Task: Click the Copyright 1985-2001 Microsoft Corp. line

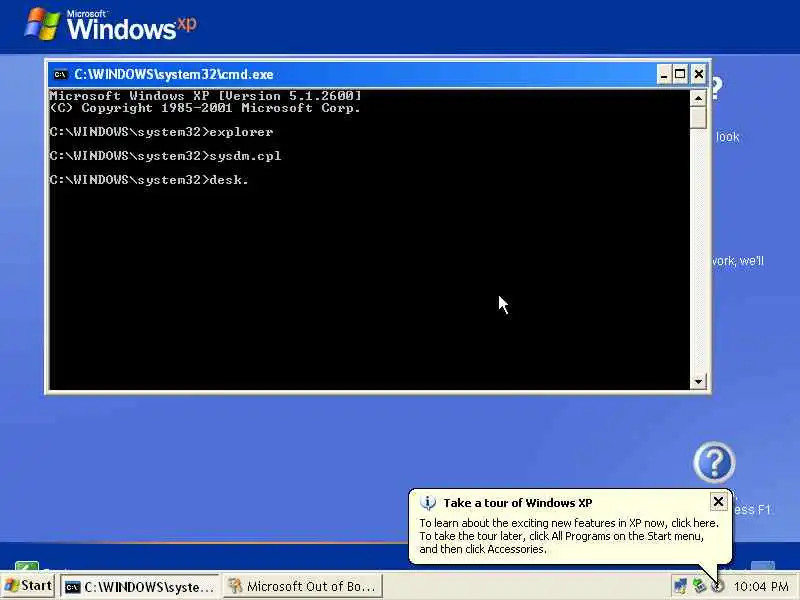Action: [x=205, y=108]
